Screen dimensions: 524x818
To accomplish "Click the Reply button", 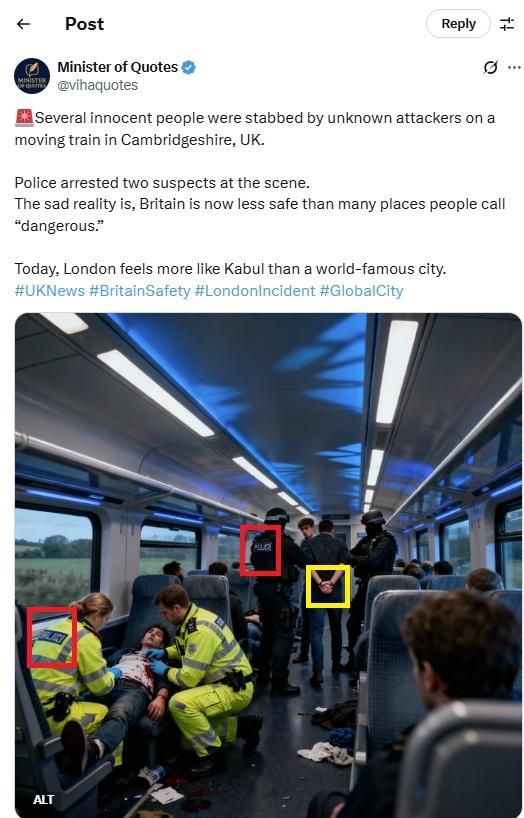I will coord(458,24).
